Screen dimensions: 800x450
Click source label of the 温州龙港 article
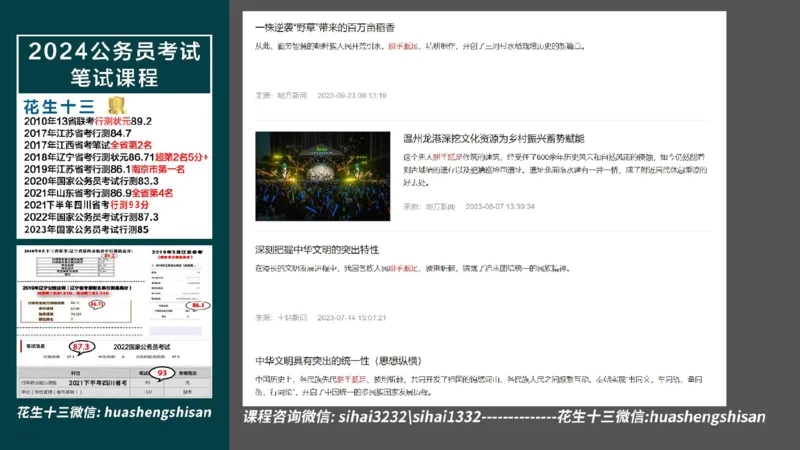(x=429, y=207)
